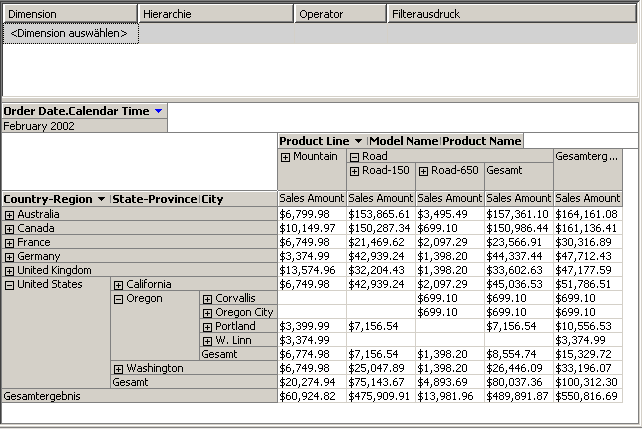This screenshot has width=642, height=429.
Task: Expand the Washington state row
Action: tap(118, 368)
